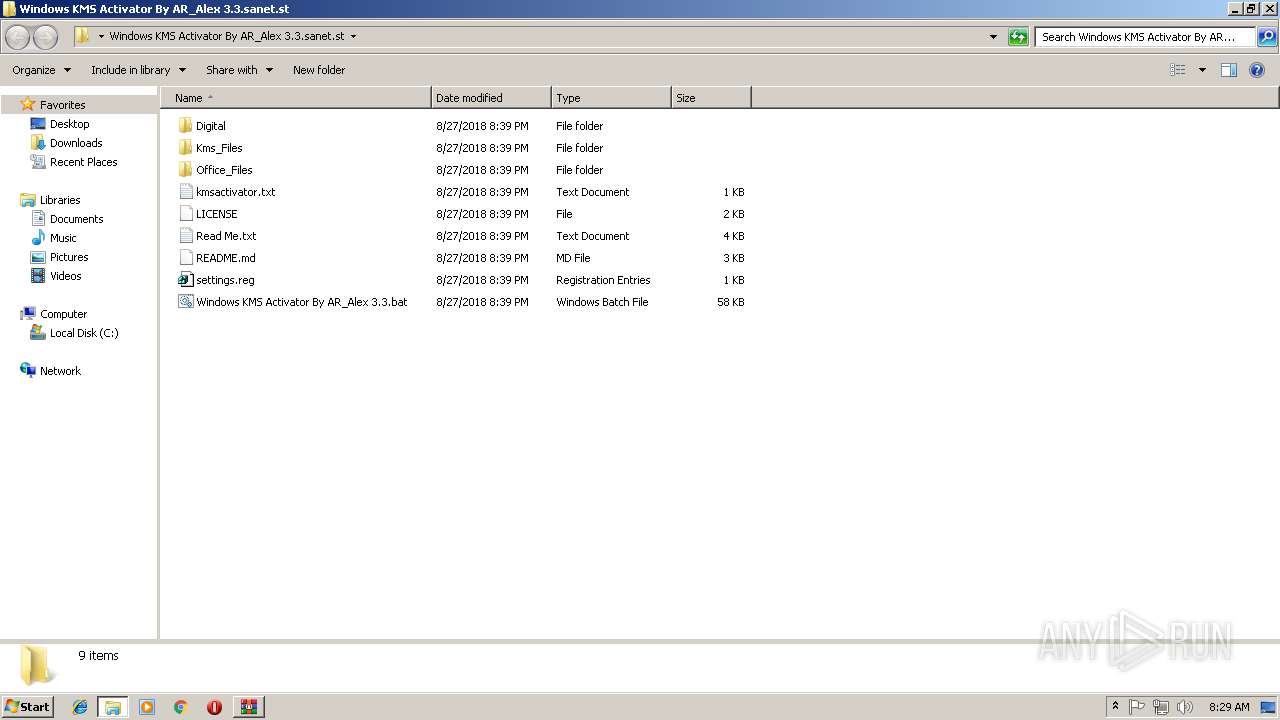
Task: Open Include in library menu
Action: coord(138,70)
